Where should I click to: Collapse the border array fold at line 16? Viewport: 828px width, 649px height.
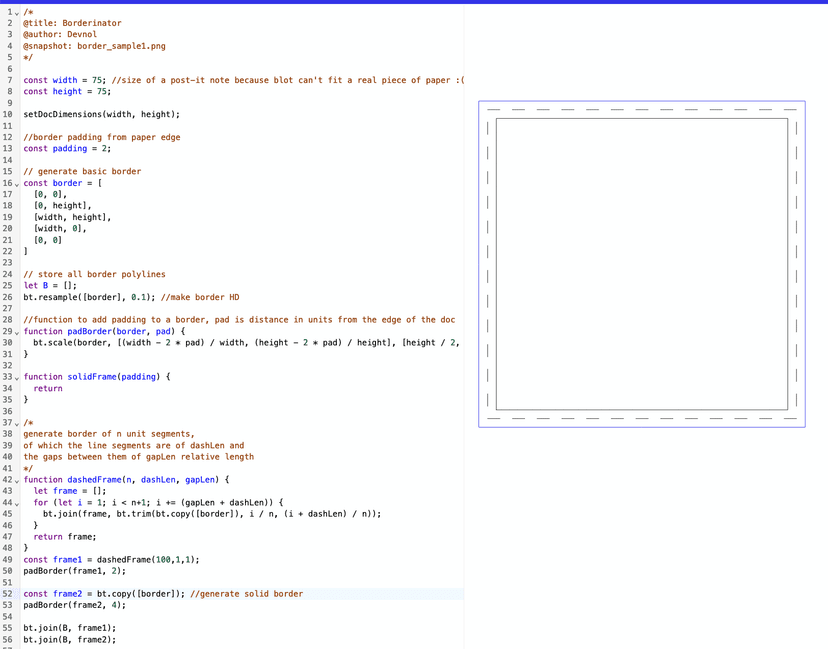coord(16,184)
